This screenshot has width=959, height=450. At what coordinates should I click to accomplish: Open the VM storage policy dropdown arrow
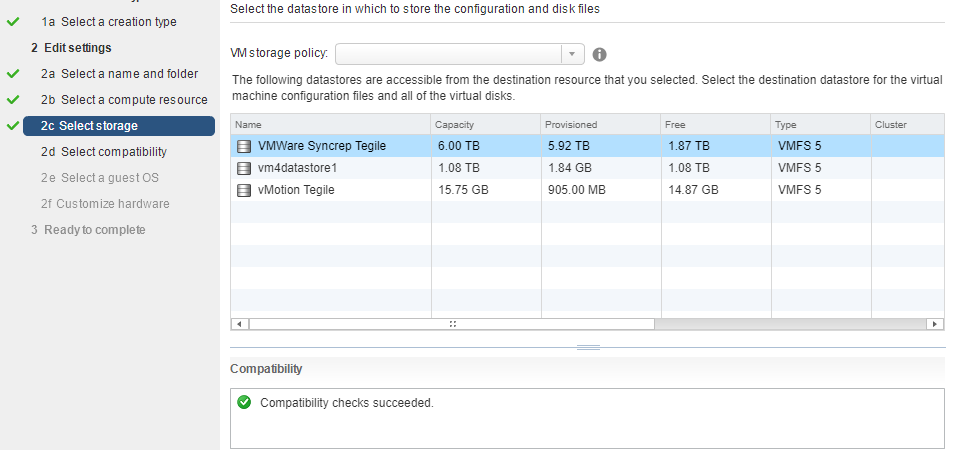572,54
